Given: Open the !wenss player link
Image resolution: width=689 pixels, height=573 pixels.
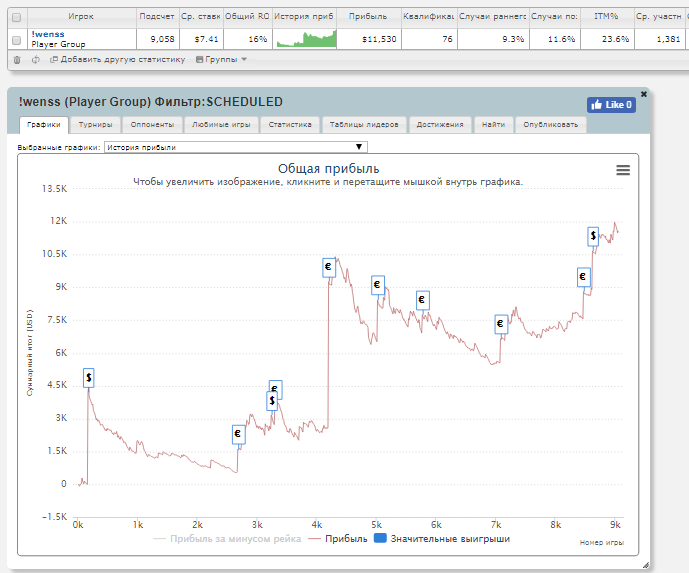Looking at the screenshot, I should (47, 34).
